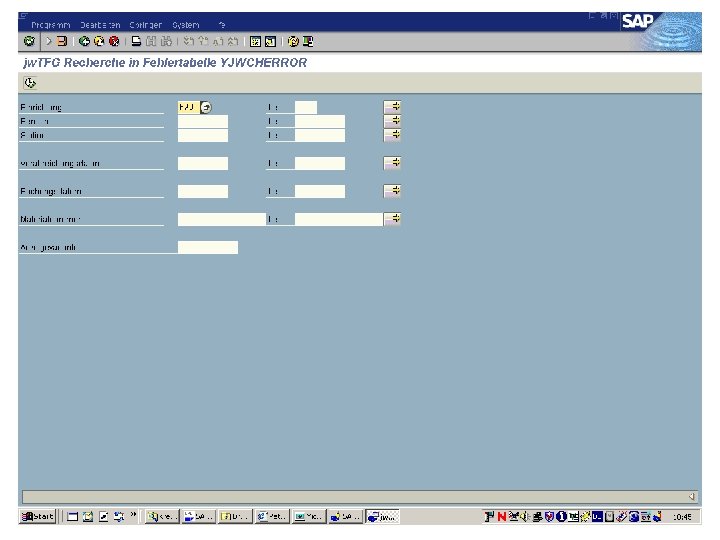Open the System menu
Image resolution: width=720 pixels, height=540 pixels.
186,25
